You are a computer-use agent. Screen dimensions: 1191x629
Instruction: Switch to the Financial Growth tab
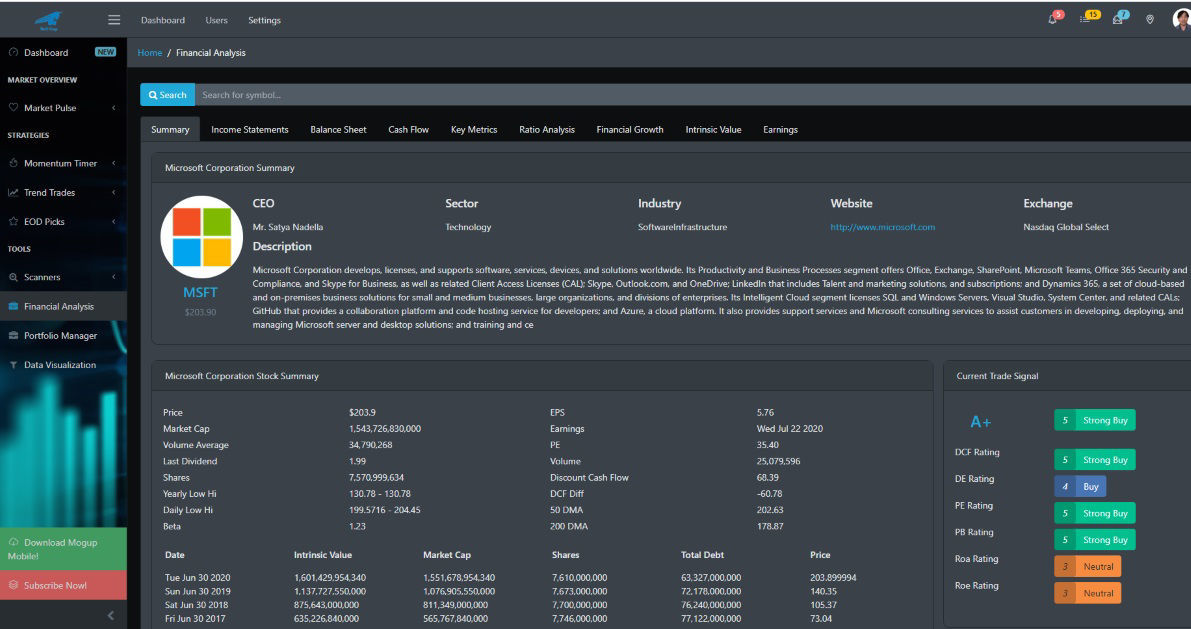(x=630, y=129)
